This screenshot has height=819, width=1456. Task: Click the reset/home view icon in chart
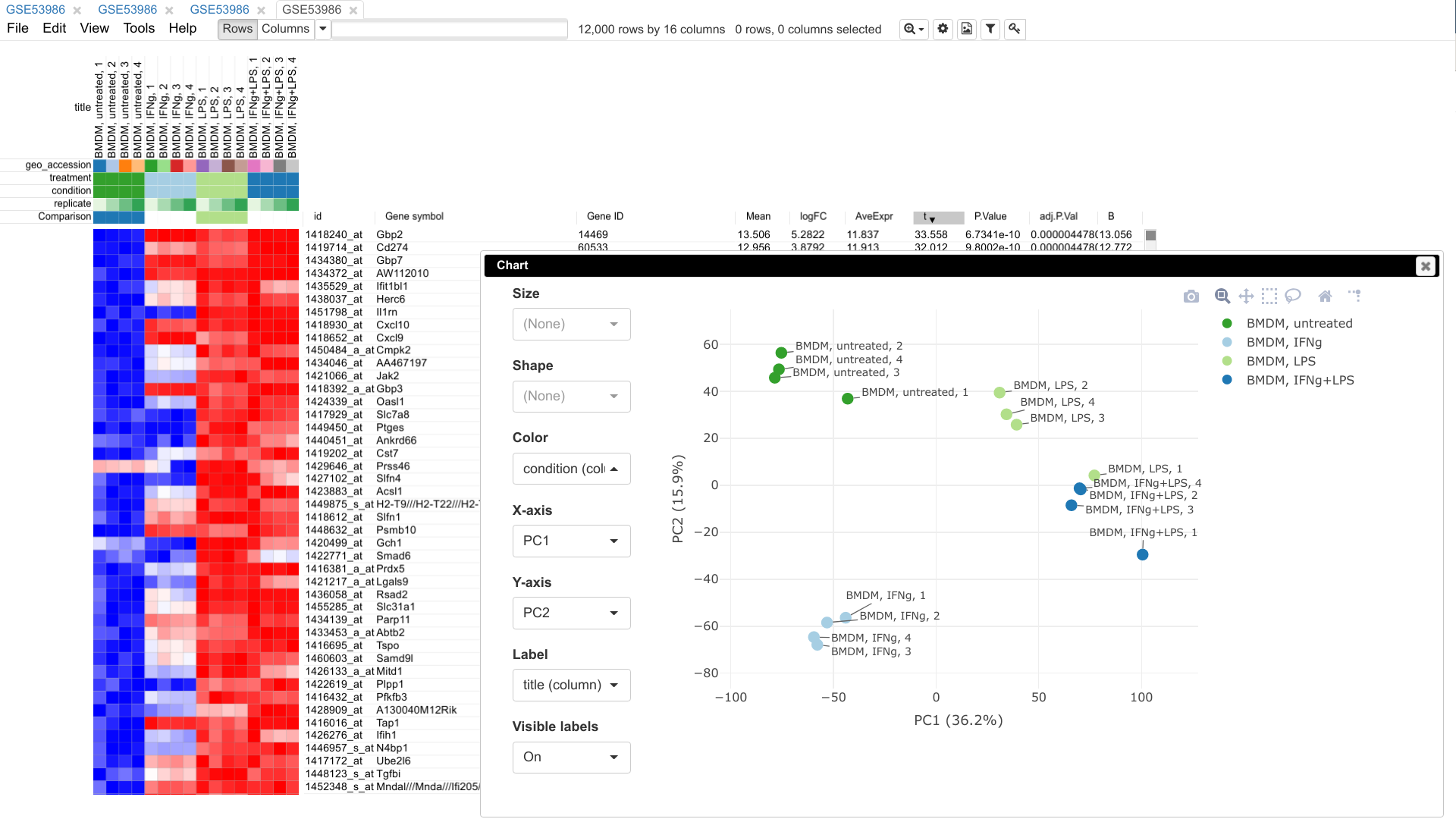point(1326,296)
